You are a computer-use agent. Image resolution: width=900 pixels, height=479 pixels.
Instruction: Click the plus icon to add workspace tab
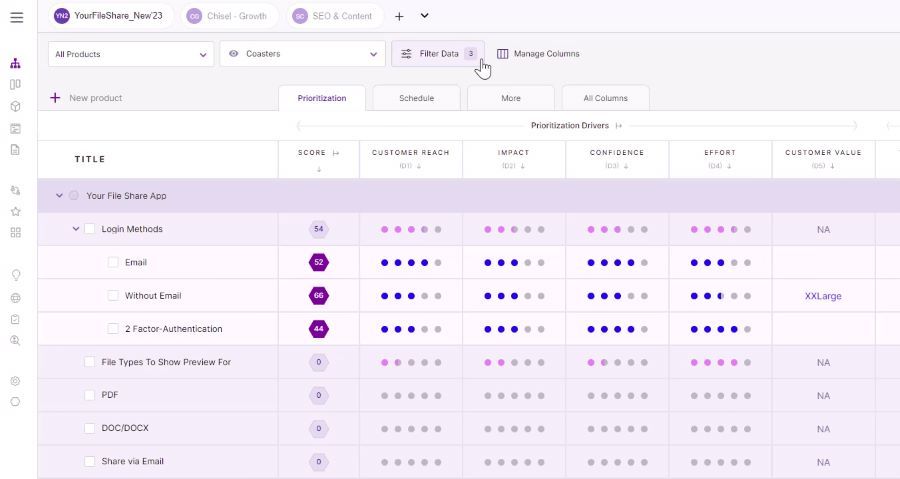click(399, 17)
